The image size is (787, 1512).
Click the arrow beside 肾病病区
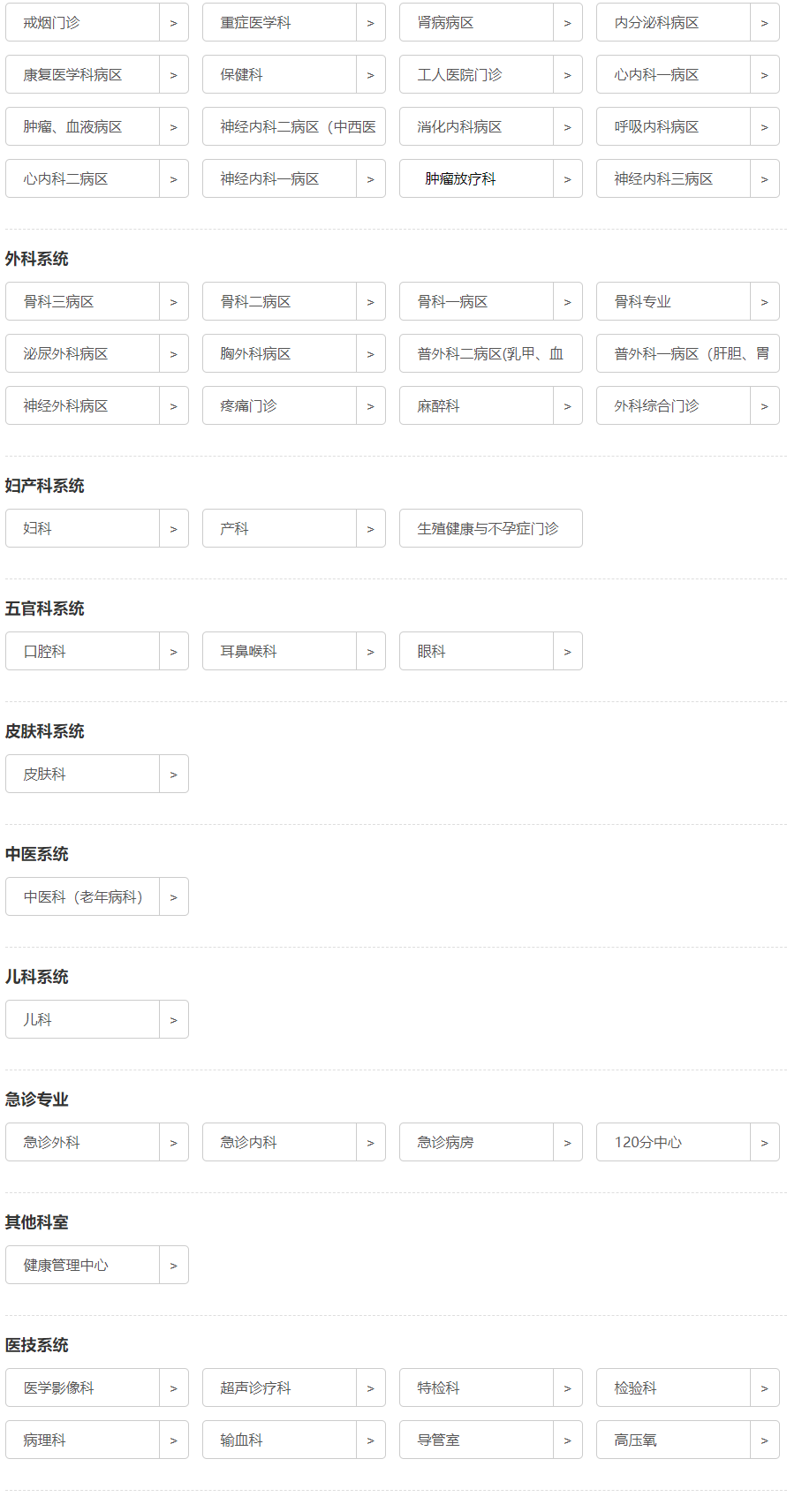tap(567, 23)
